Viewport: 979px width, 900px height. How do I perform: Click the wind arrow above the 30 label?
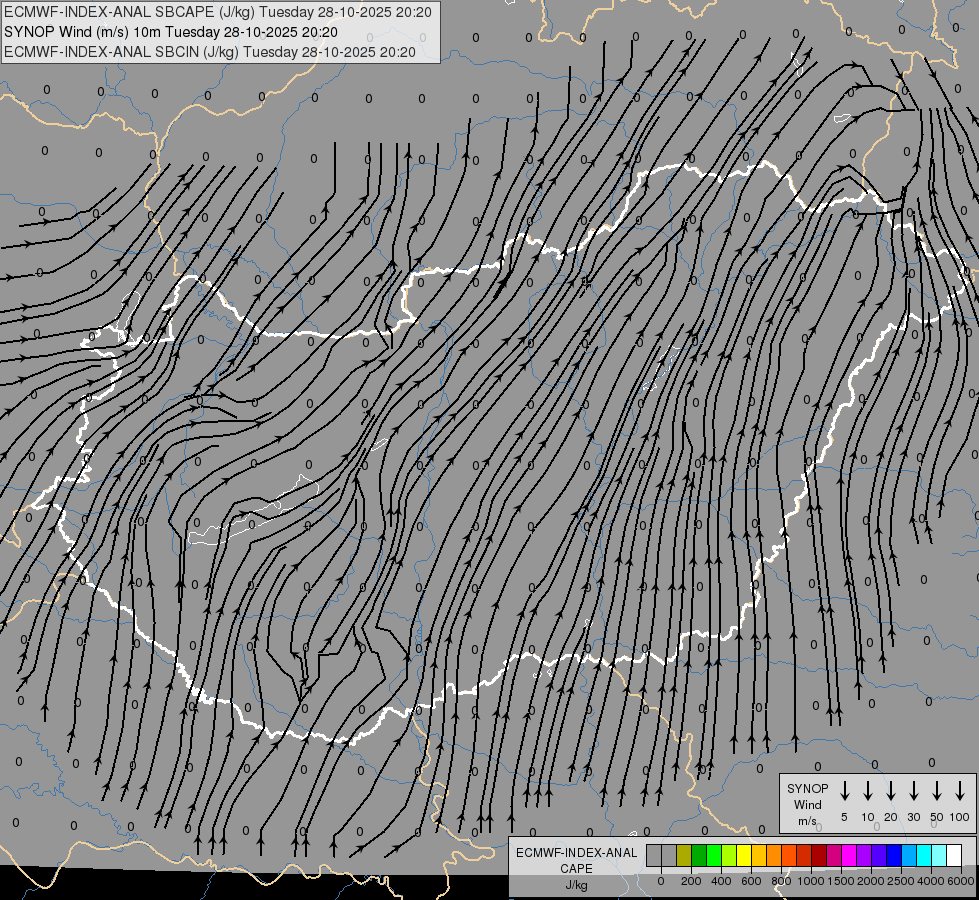[x=913, y=790]
